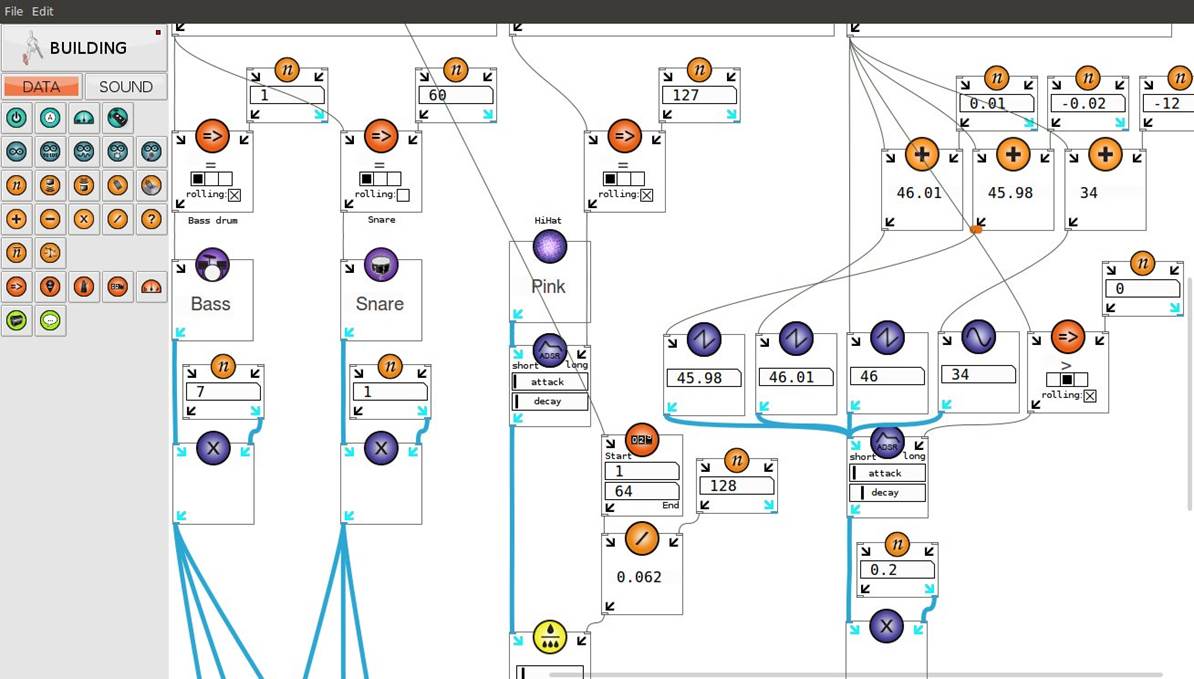Click the BUILDING mode button
The height and width of the screenshot is (679, 1194).
click(83, 47)
